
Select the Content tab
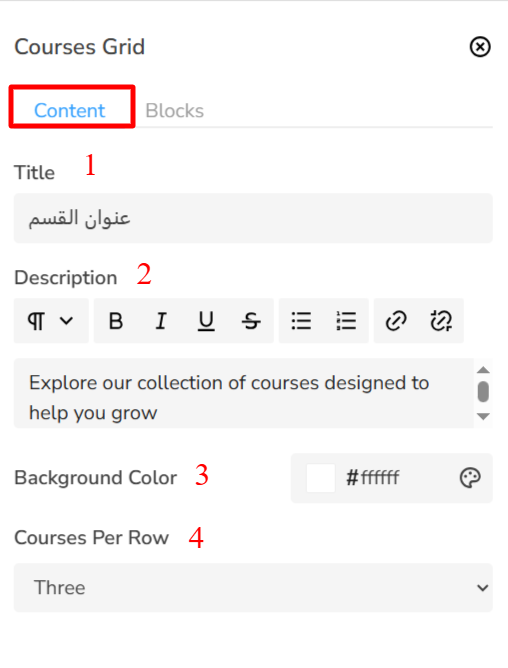[69, 111]
